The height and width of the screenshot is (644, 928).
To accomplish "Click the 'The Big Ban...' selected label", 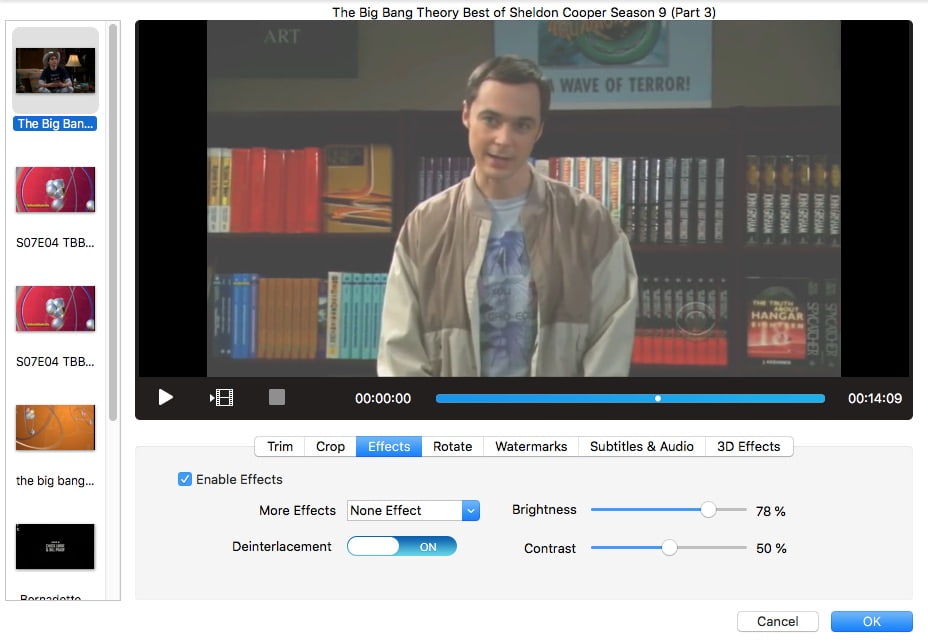I will tap(55, 124).
